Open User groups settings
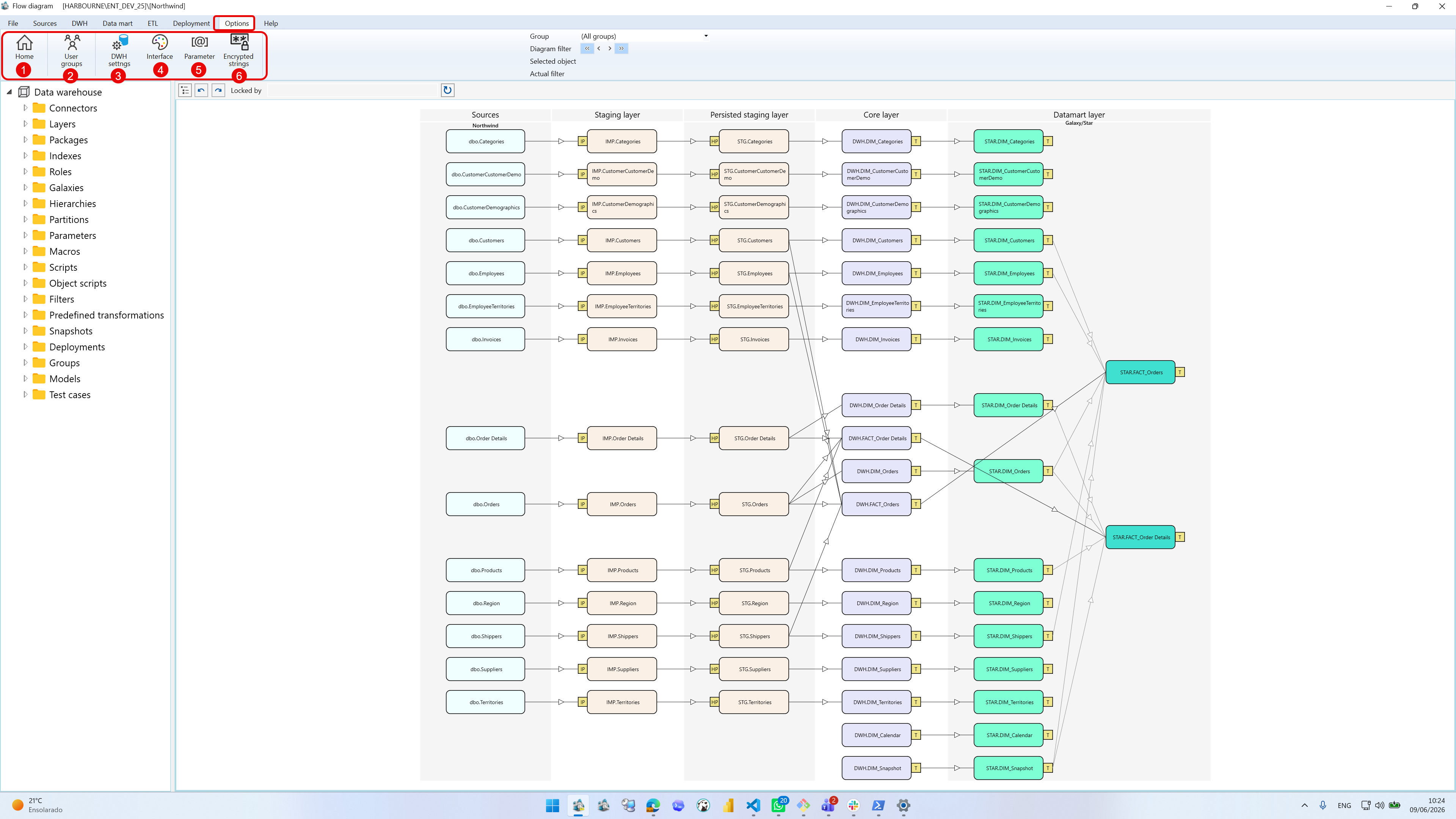The height and width of the screenshot is (819, 1456). pyautogui.click(x=71, y=51)
